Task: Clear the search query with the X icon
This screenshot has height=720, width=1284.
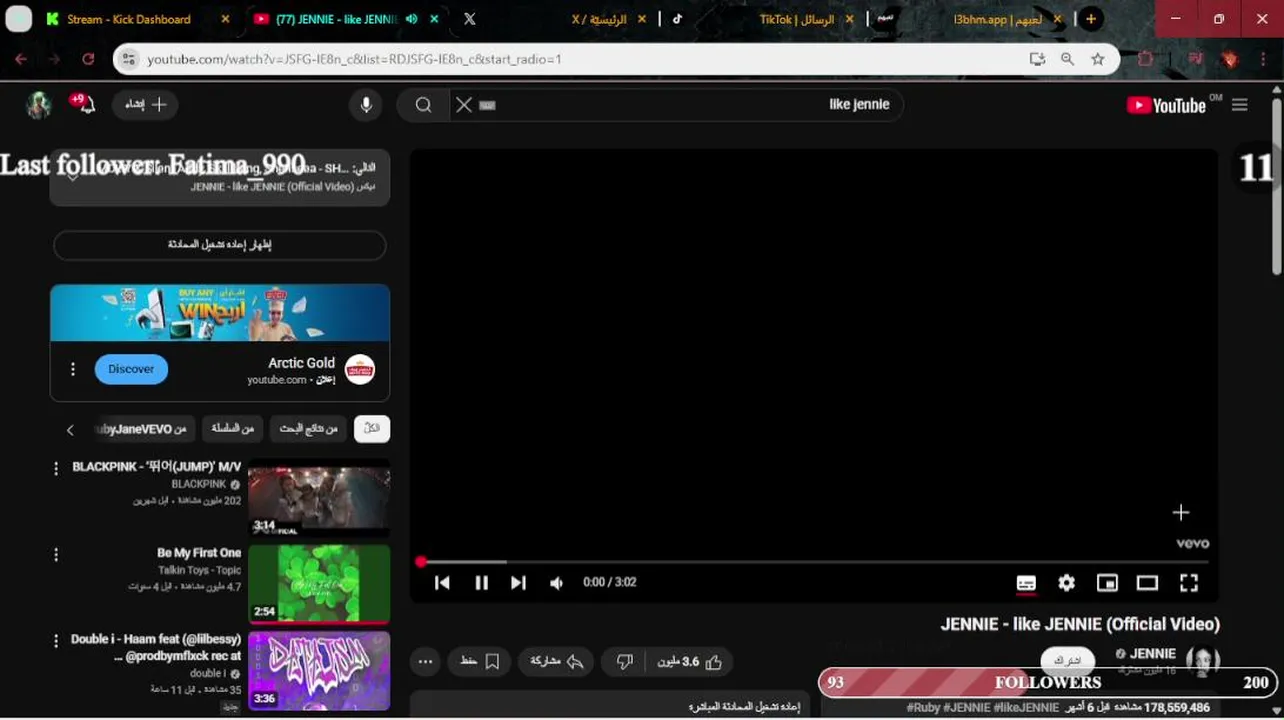Action: pyautogui.click(x=463, y=104)
